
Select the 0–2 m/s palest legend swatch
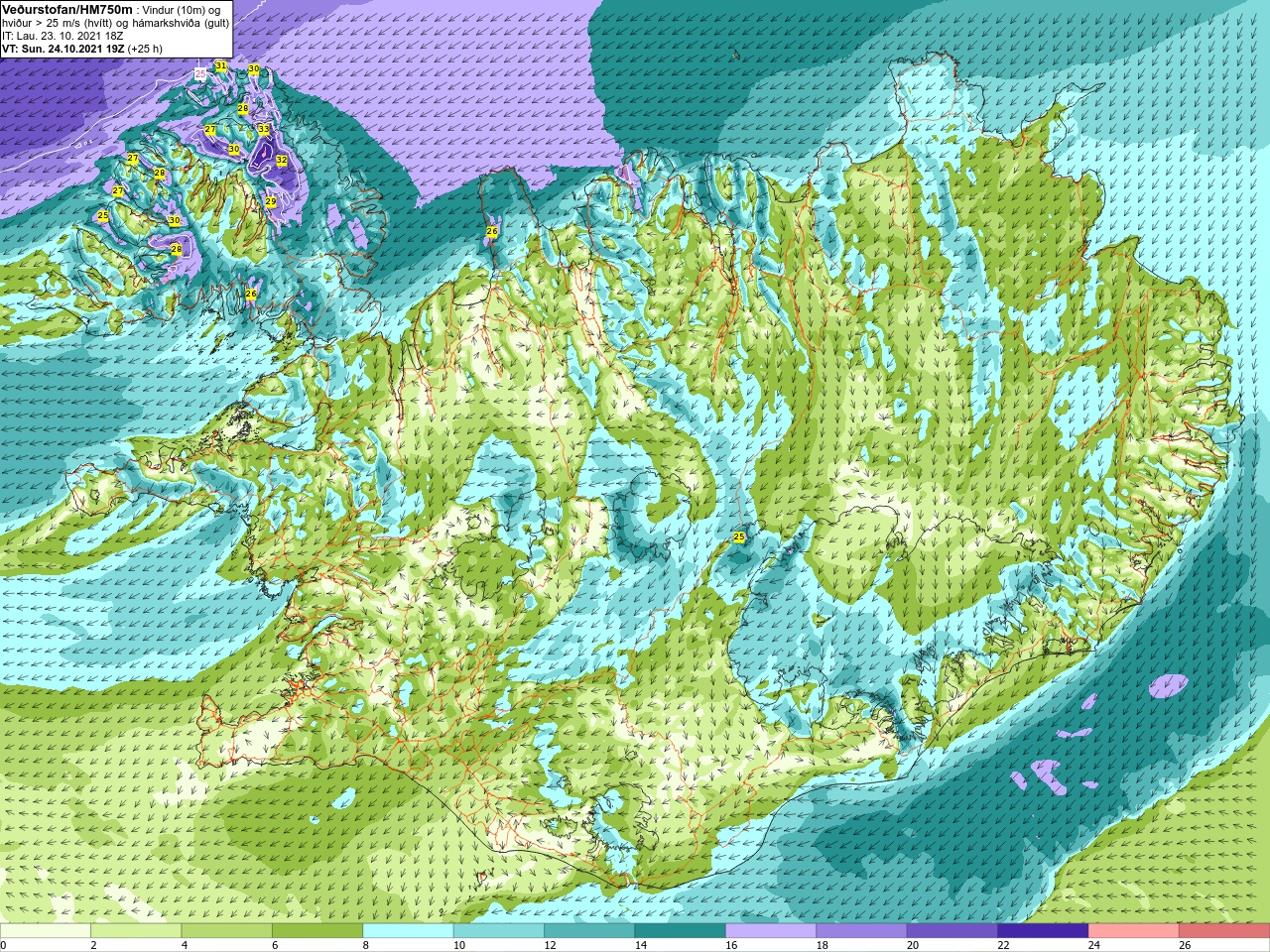[x=46, y=931]
